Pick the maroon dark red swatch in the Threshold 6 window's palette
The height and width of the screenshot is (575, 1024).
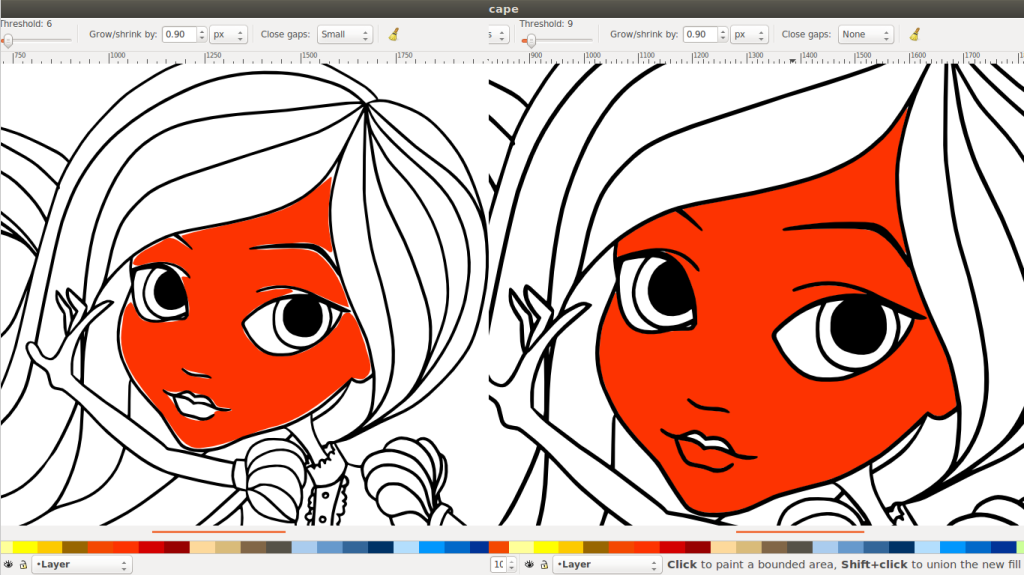click(x=176, y=547)
